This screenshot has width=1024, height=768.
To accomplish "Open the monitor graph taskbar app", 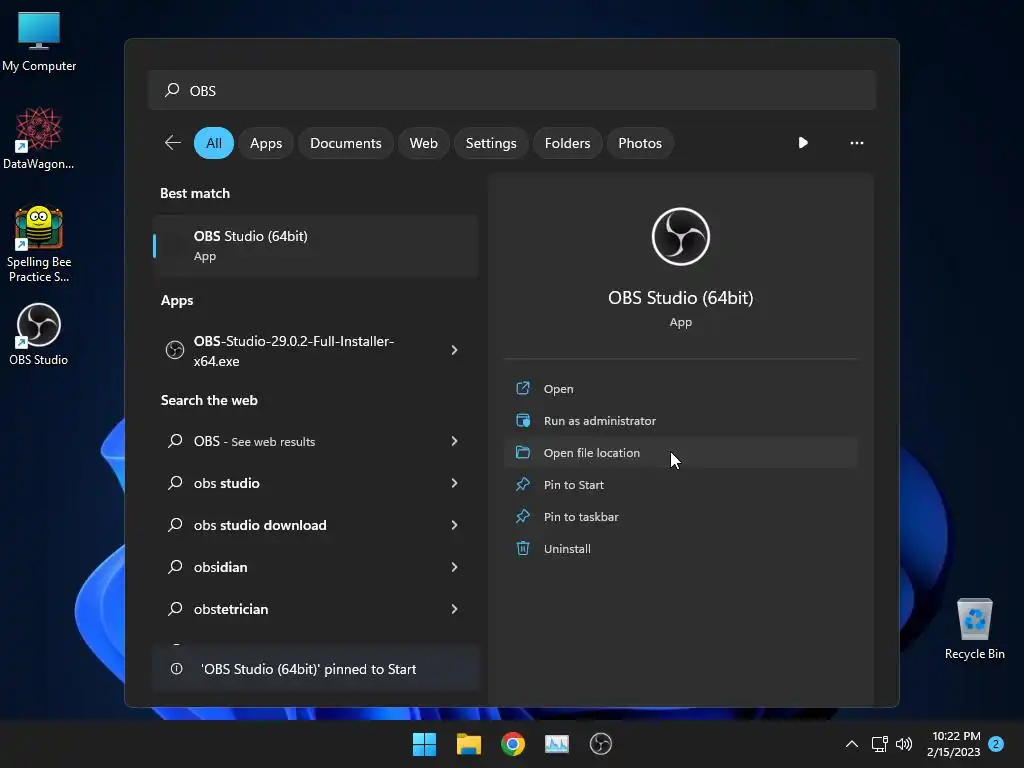I will tap(556, 744).
